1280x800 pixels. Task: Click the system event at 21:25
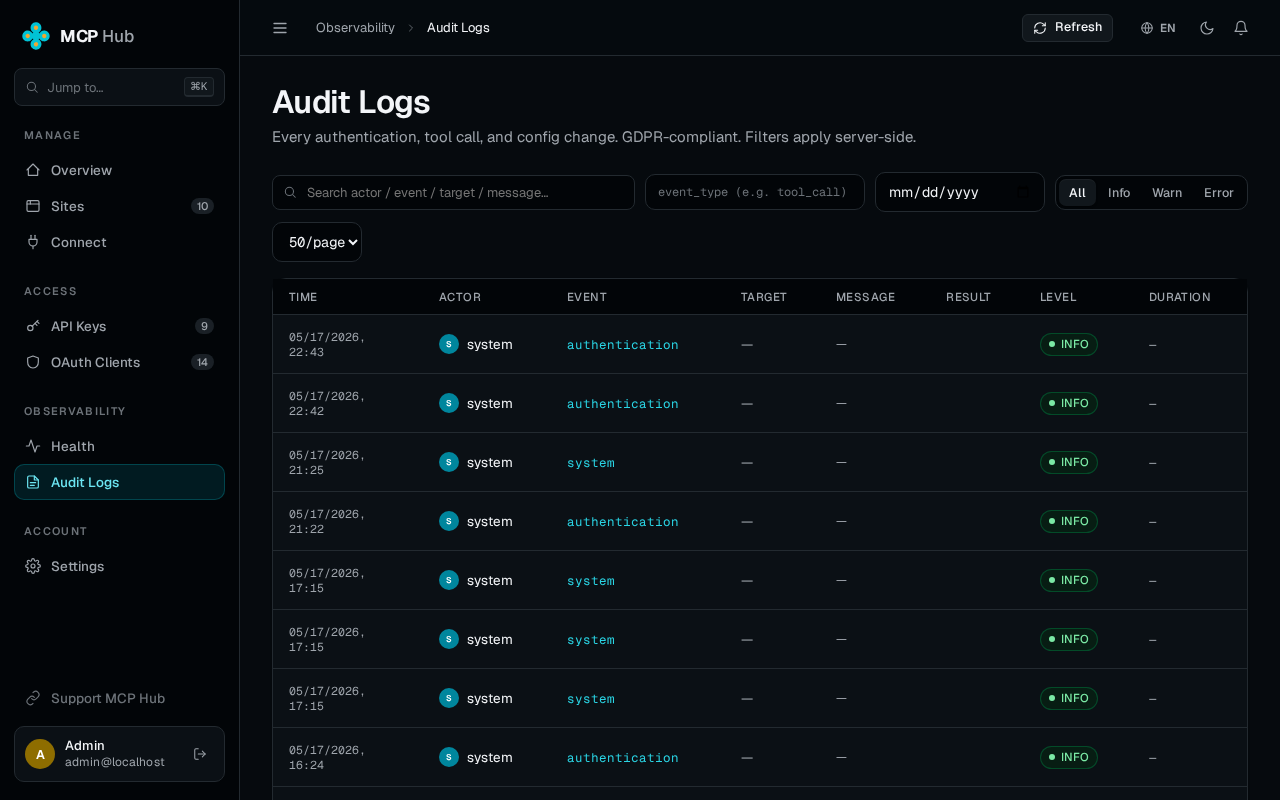591,463
